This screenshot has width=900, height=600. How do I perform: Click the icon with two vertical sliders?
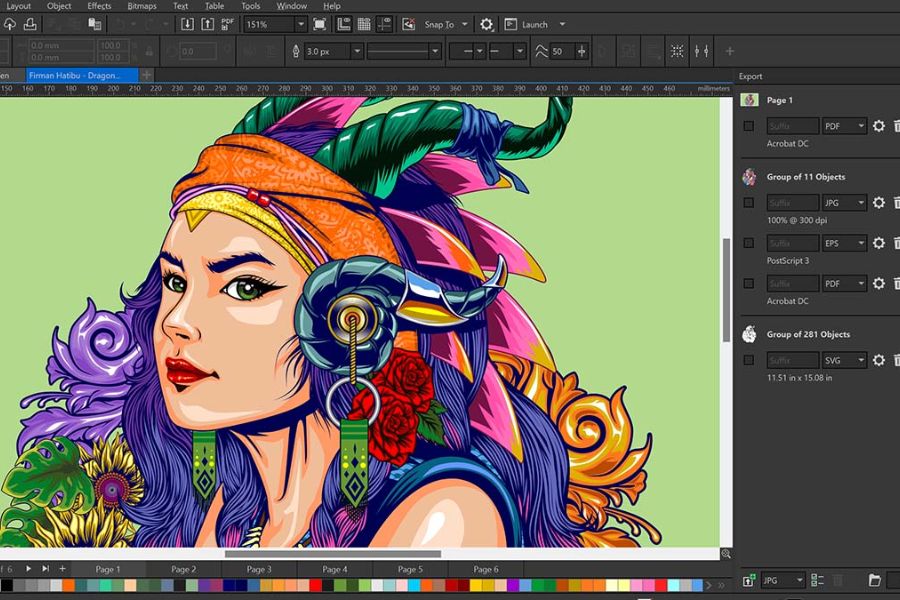(x=701, y=51)
